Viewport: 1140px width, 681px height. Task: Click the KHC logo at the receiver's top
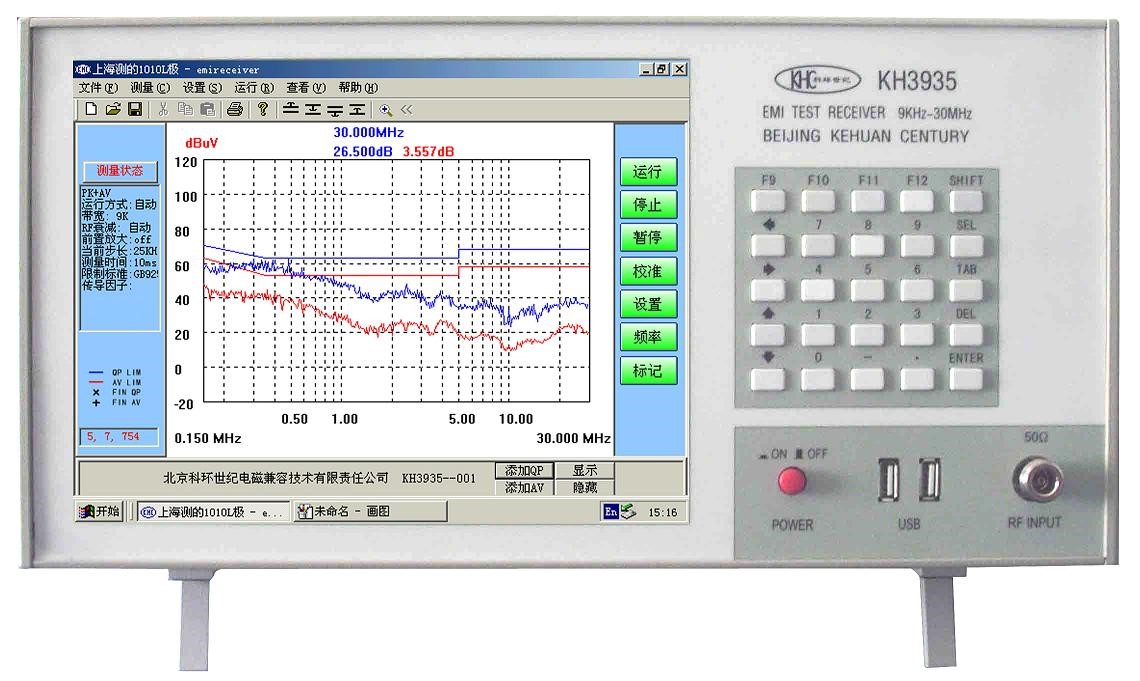click(818, 80)
